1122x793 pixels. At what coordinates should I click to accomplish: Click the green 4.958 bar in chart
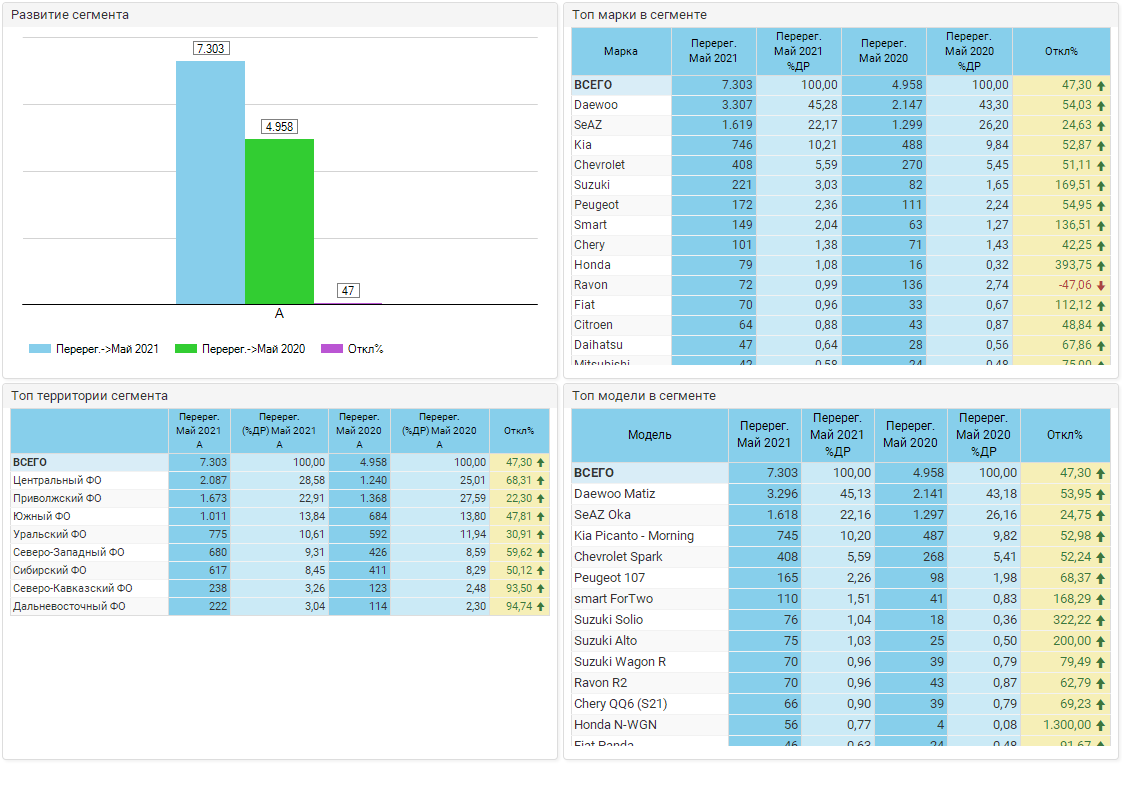point(279,221)
